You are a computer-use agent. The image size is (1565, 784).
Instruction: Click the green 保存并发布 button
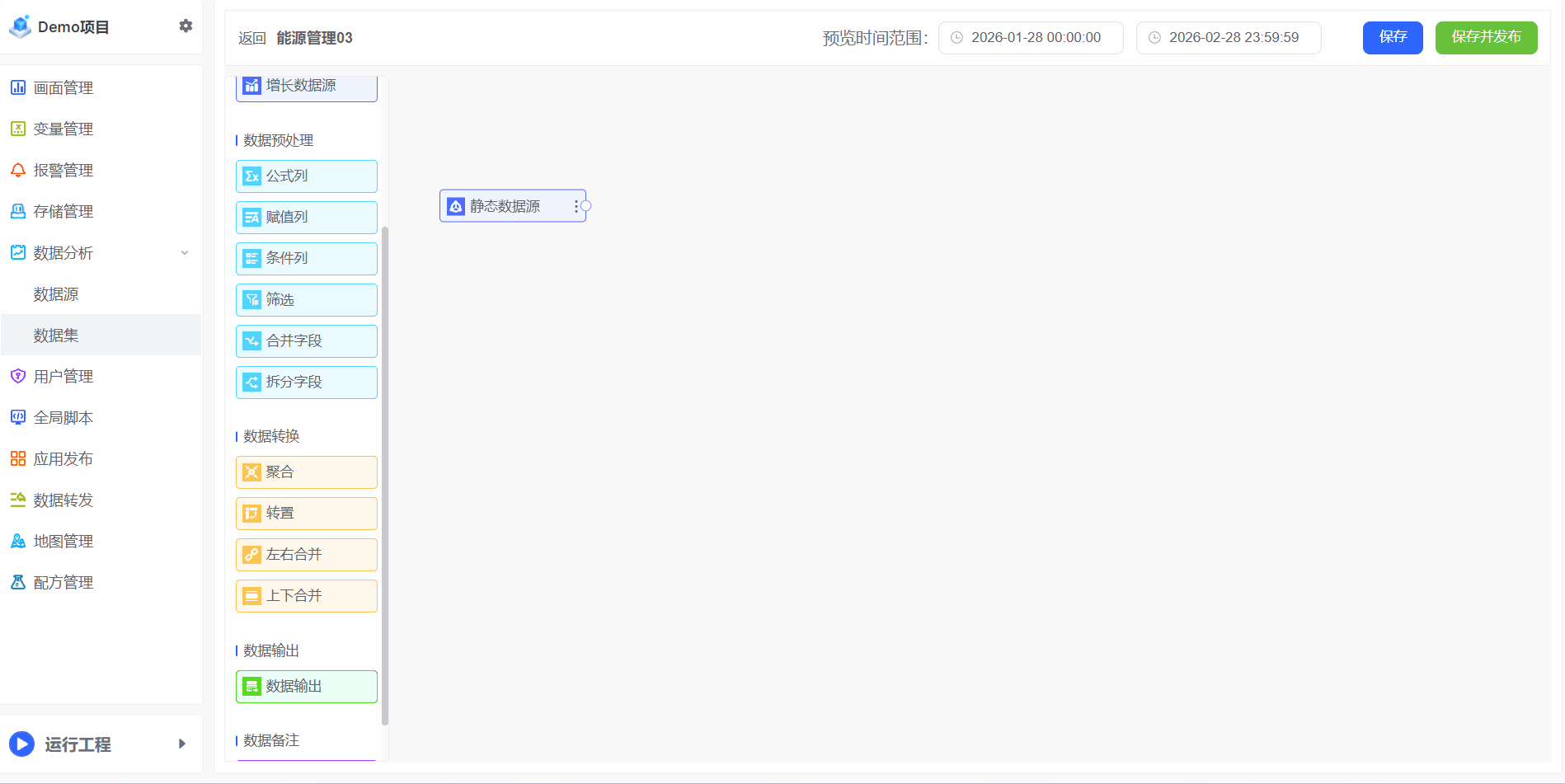click(1486, 38)
